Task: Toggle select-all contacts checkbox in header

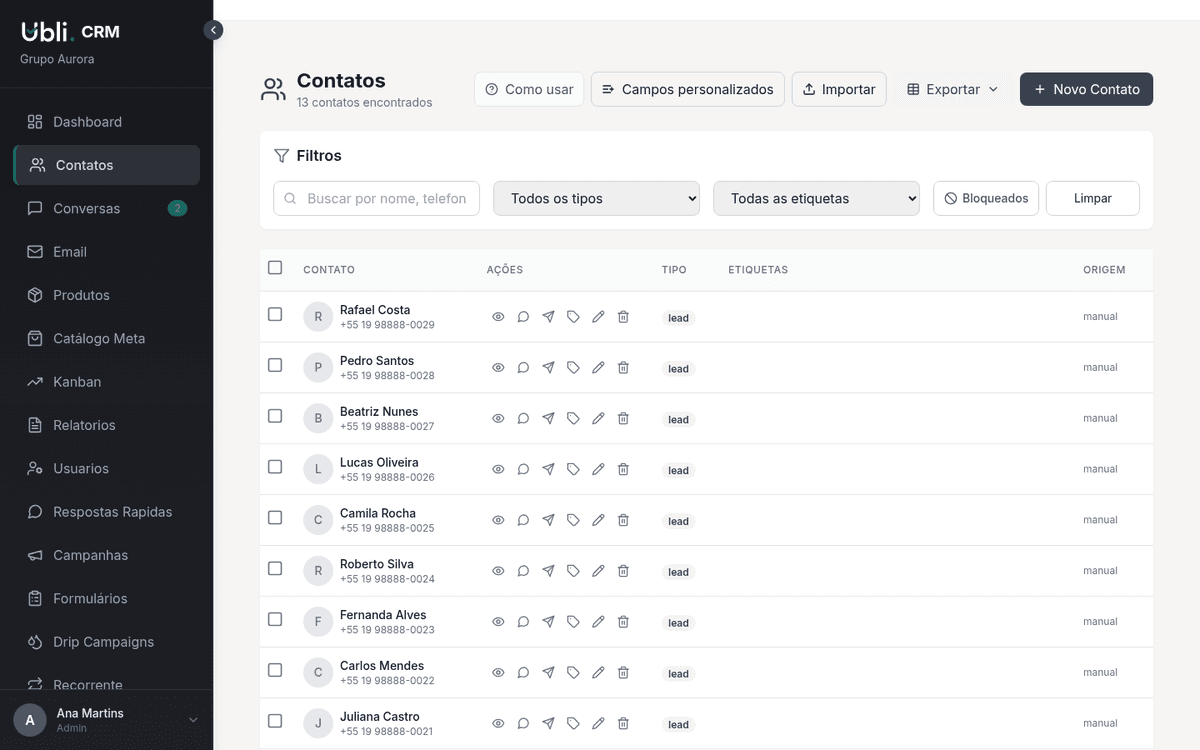Action: 275,268
